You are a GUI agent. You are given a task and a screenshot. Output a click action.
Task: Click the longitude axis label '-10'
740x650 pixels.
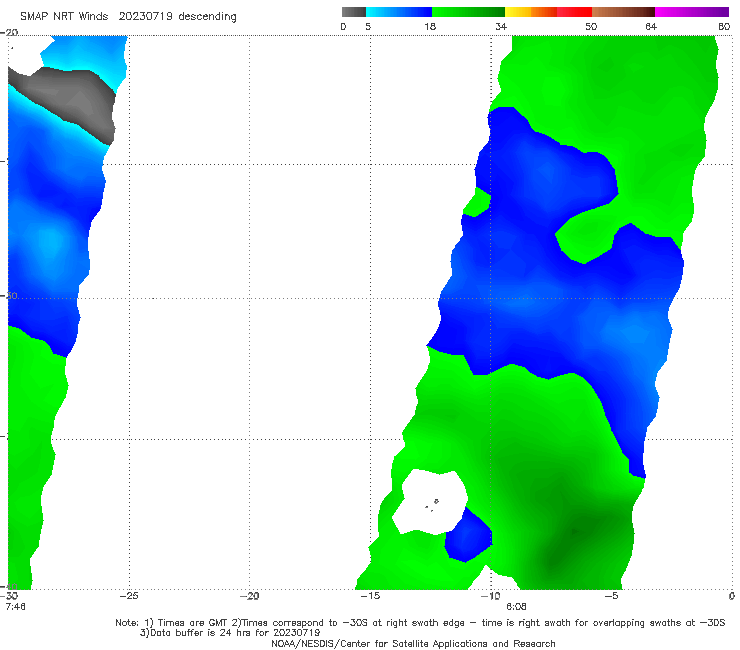click(x=490, y=596)
